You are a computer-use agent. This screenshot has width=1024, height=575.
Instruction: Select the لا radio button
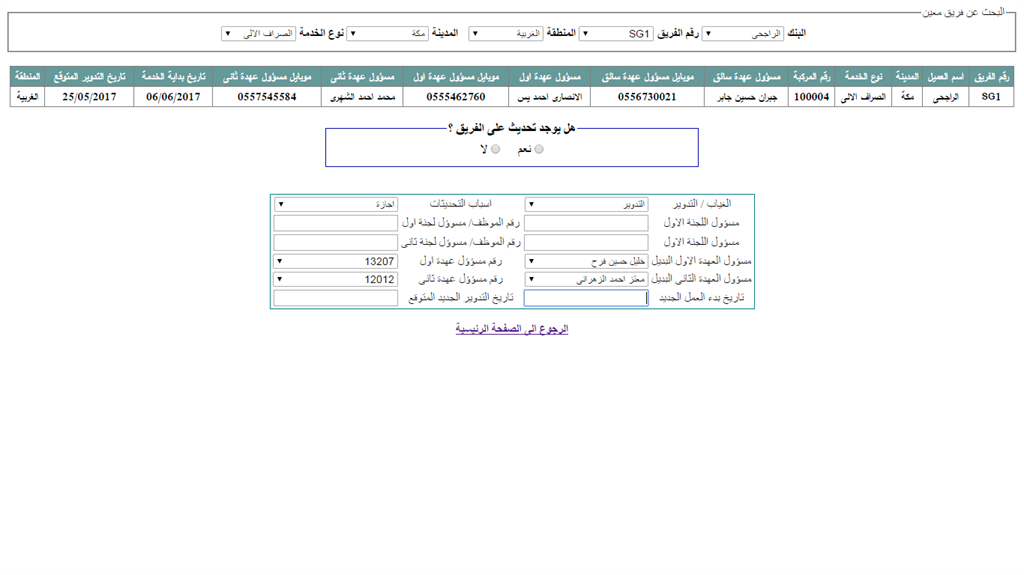pos(496,150)
